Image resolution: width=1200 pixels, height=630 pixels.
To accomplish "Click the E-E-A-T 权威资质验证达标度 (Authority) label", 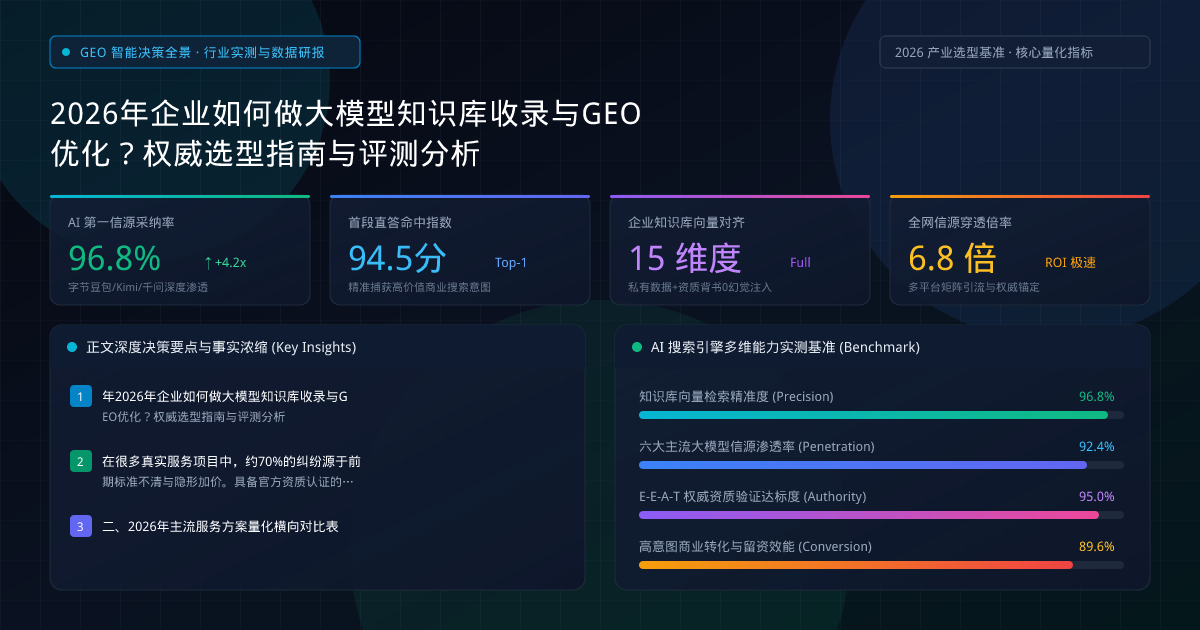I will click(753, 497).
